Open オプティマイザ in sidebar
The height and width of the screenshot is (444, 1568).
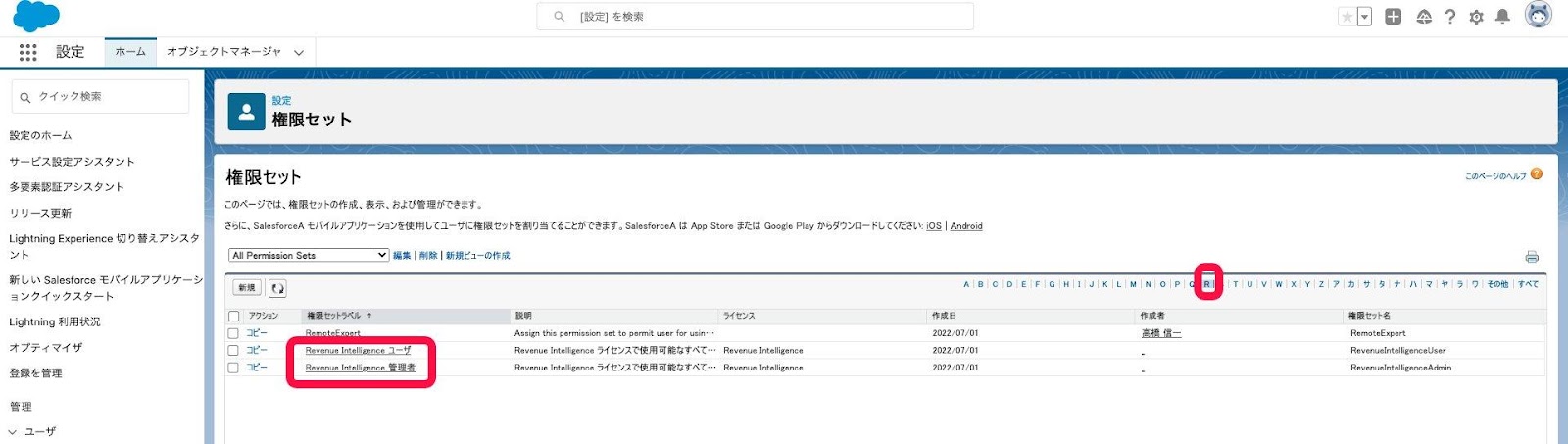(x=46, y=347)
